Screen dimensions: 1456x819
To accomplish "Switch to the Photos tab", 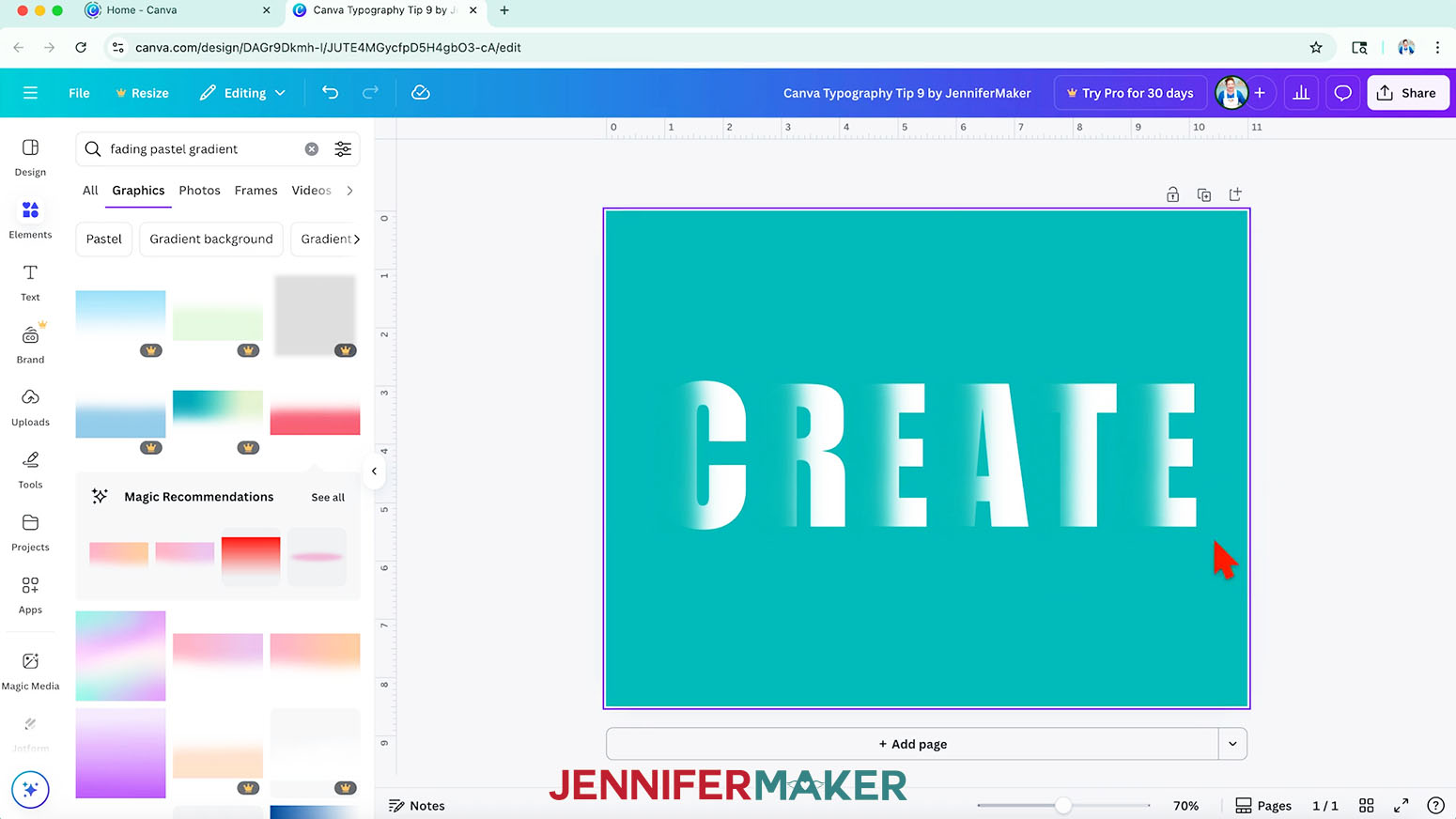I will 199,191.
